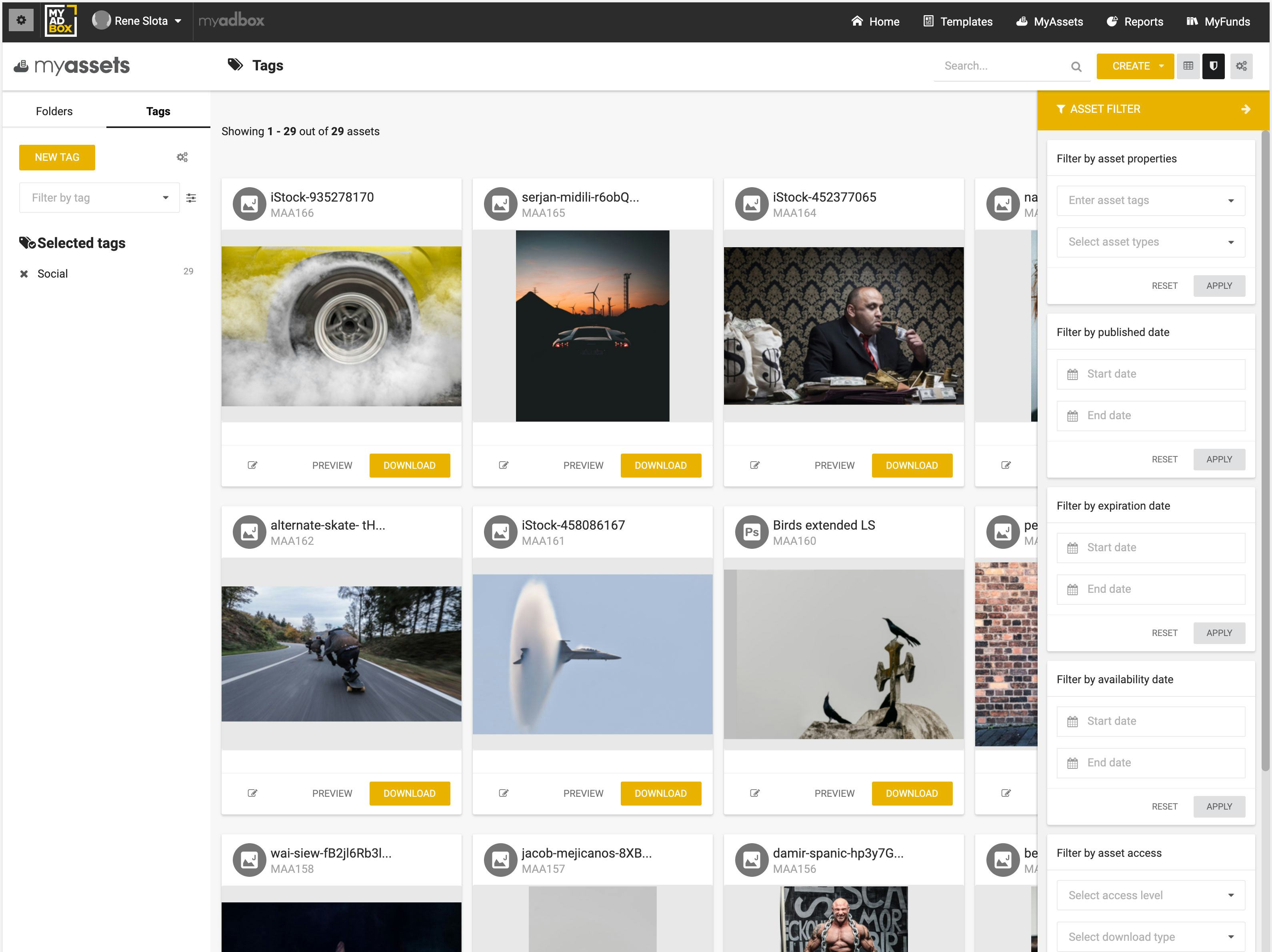Open Enter asset tags dropdown
The height and width of the screenshot is (952, 1272).
[1151, 200]
